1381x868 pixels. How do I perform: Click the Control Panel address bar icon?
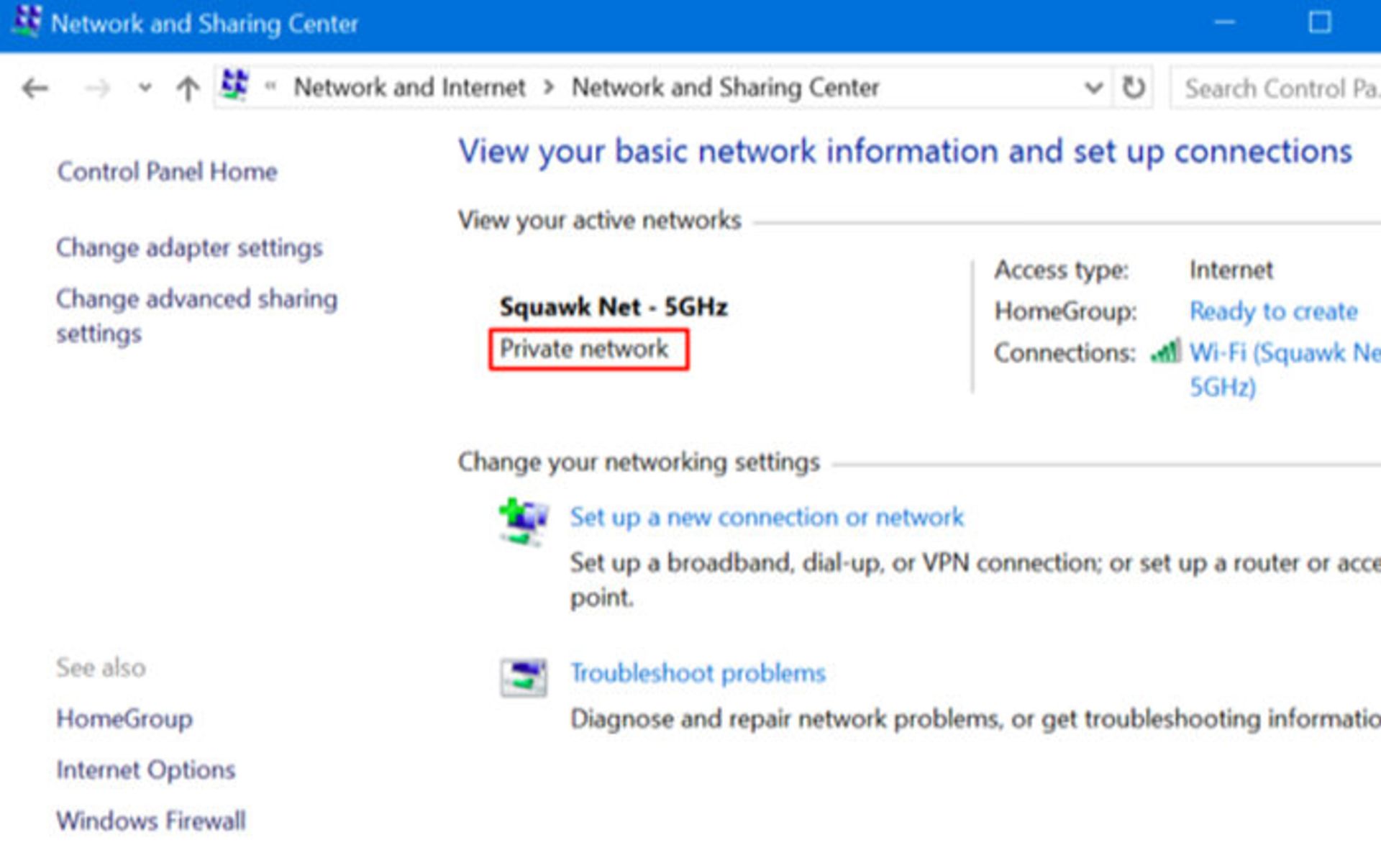234,85
